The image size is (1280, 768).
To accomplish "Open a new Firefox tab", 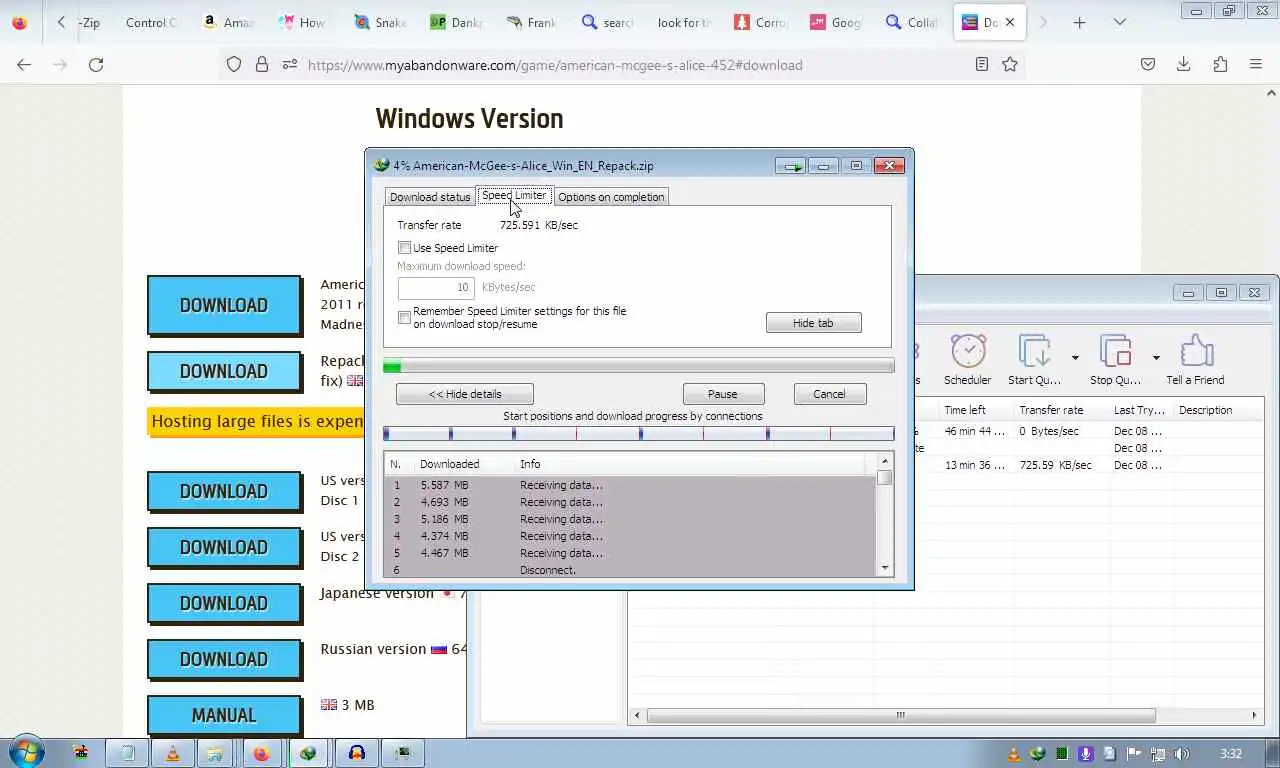I will tap(1079, 22).
